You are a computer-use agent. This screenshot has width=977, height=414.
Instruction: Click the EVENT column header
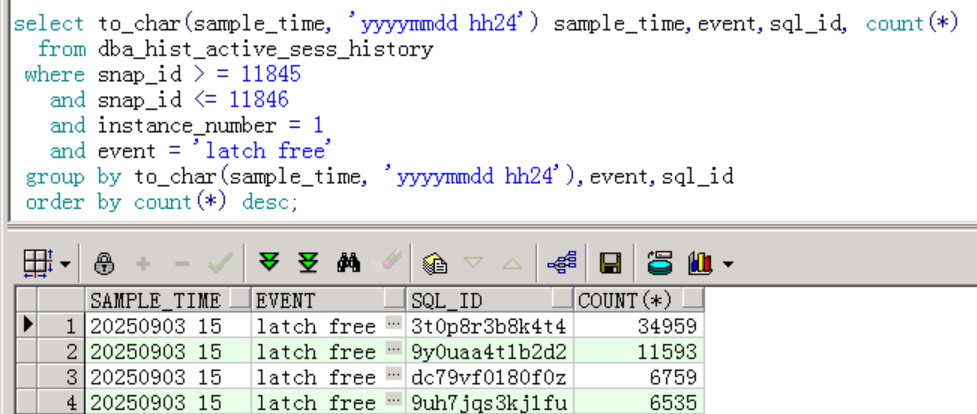click(329, 301)
